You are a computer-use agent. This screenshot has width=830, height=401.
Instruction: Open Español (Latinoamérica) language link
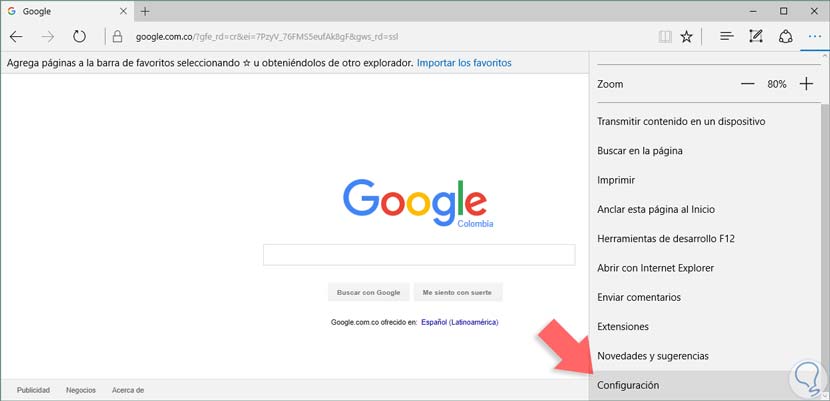point(459,322)
